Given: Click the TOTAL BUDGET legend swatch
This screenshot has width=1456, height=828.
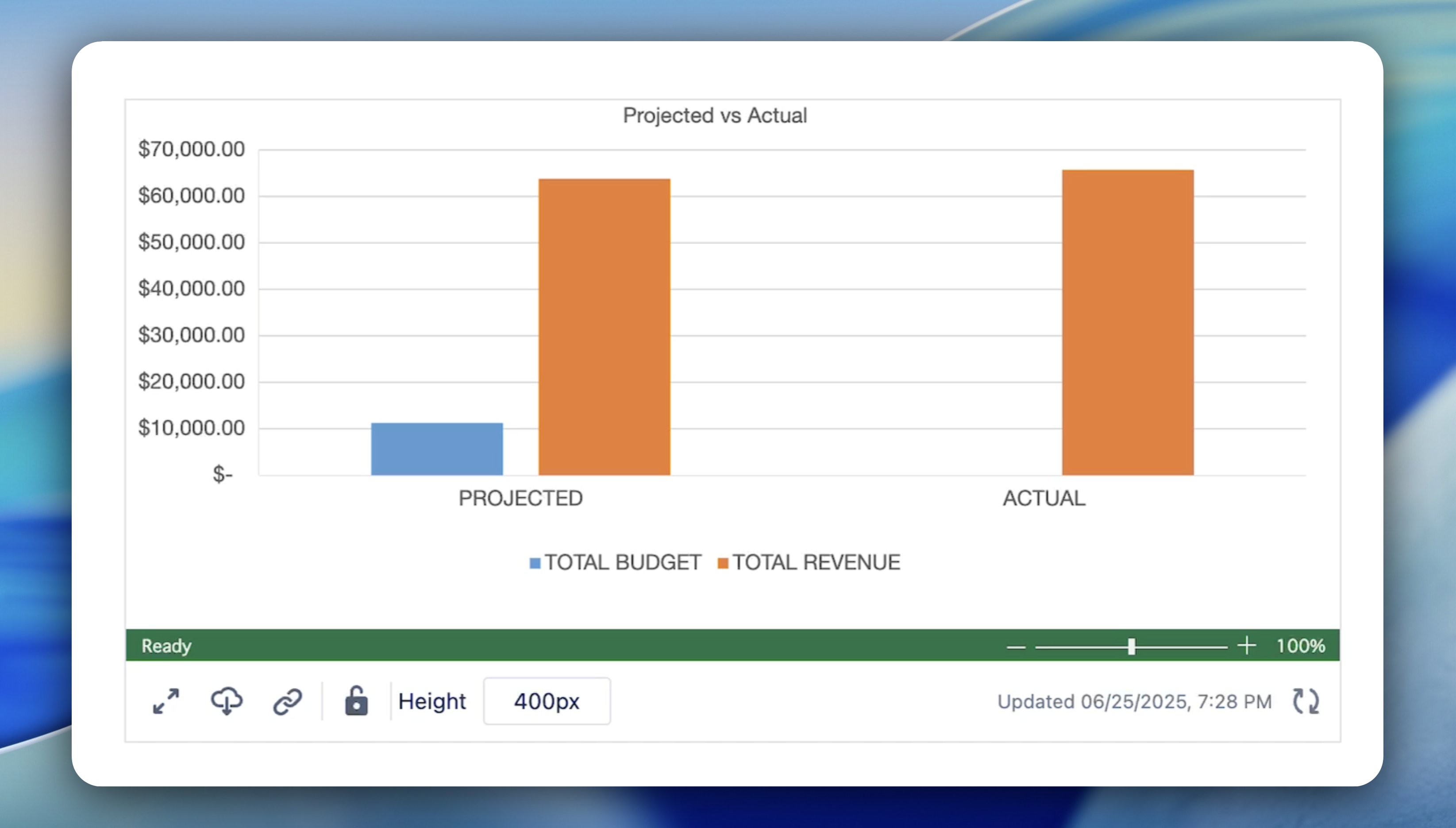Looking at the screenshot, I should [x=535, y=563].
